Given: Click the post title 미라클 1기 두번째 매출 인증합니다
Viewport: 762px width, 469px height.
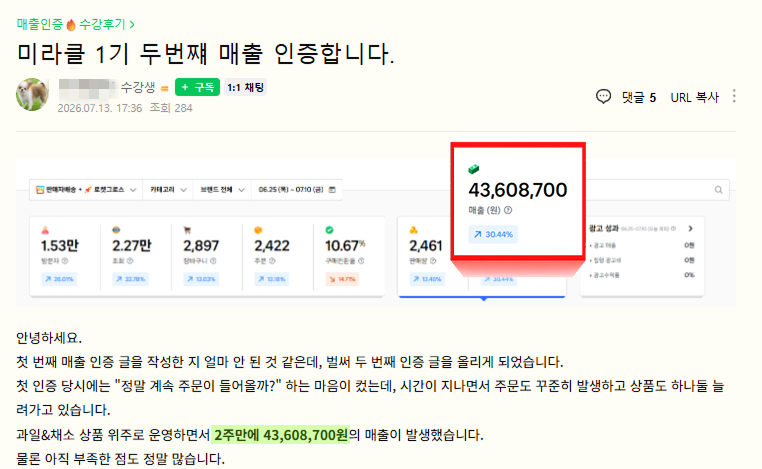Looking at the screenshot, I should [206, 53].
